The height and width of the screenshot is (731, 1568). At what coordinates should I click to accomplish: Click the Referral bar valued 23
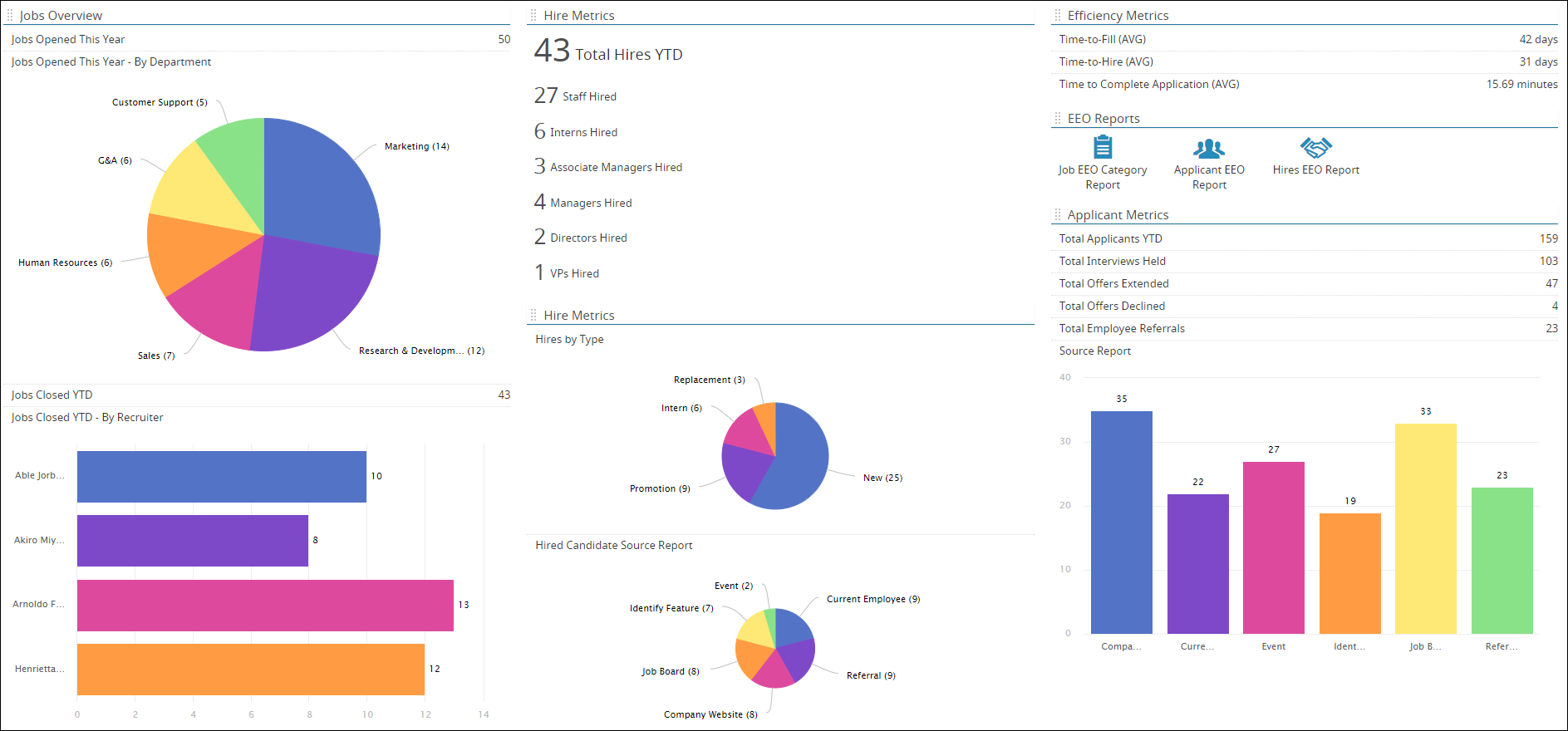click(1502, 561)
